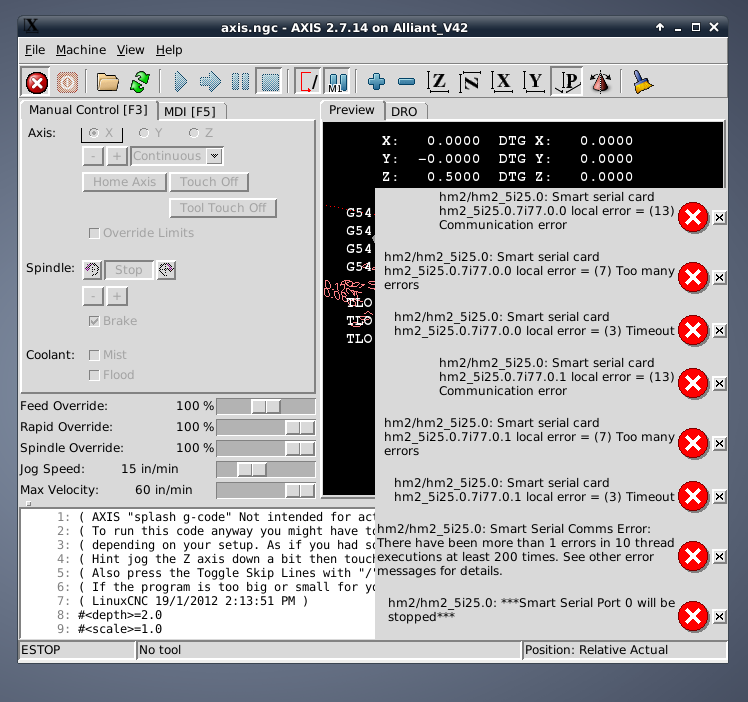Stop program execution with the stop icon
Screen dimensions: 748x702
(x=270, y=82)
